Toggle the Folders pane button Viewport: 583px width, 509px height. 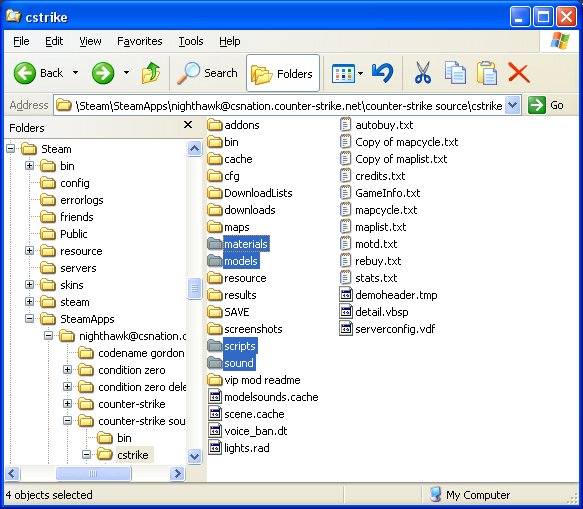(x=283, y=73)
